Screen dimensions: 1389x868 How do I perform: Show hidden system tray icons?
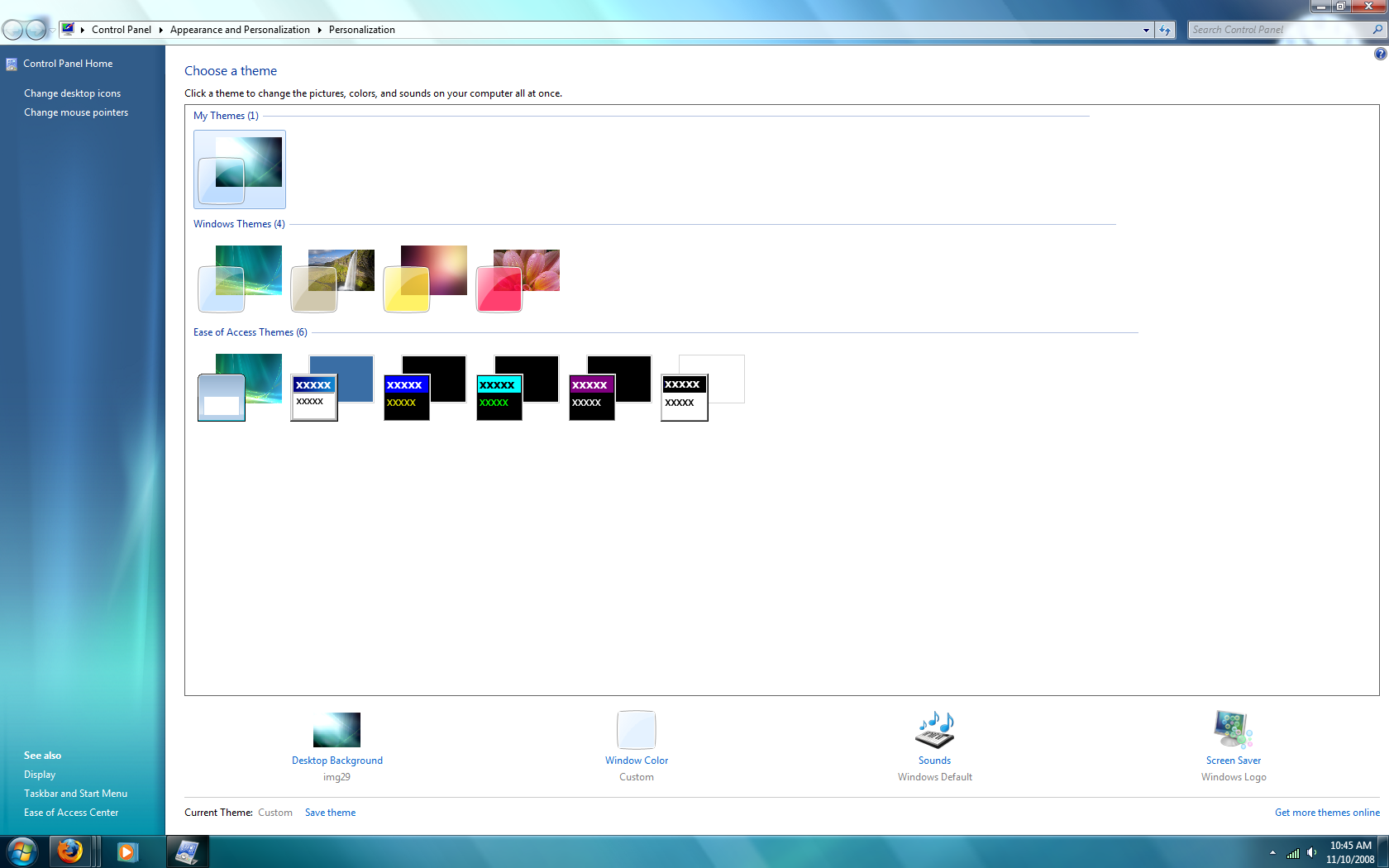click(1272, 852)
